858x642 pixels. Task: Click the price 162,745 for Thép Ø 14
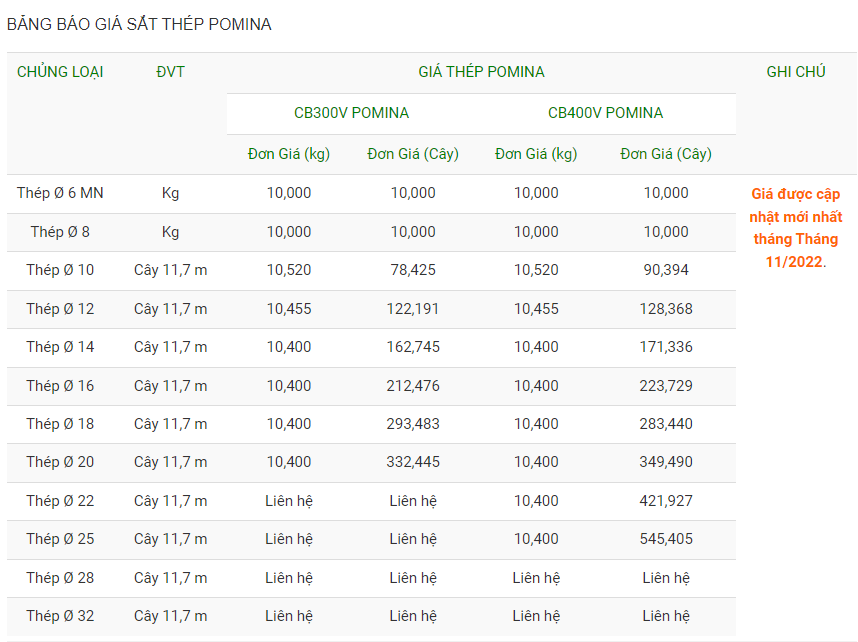coord(413,348)
